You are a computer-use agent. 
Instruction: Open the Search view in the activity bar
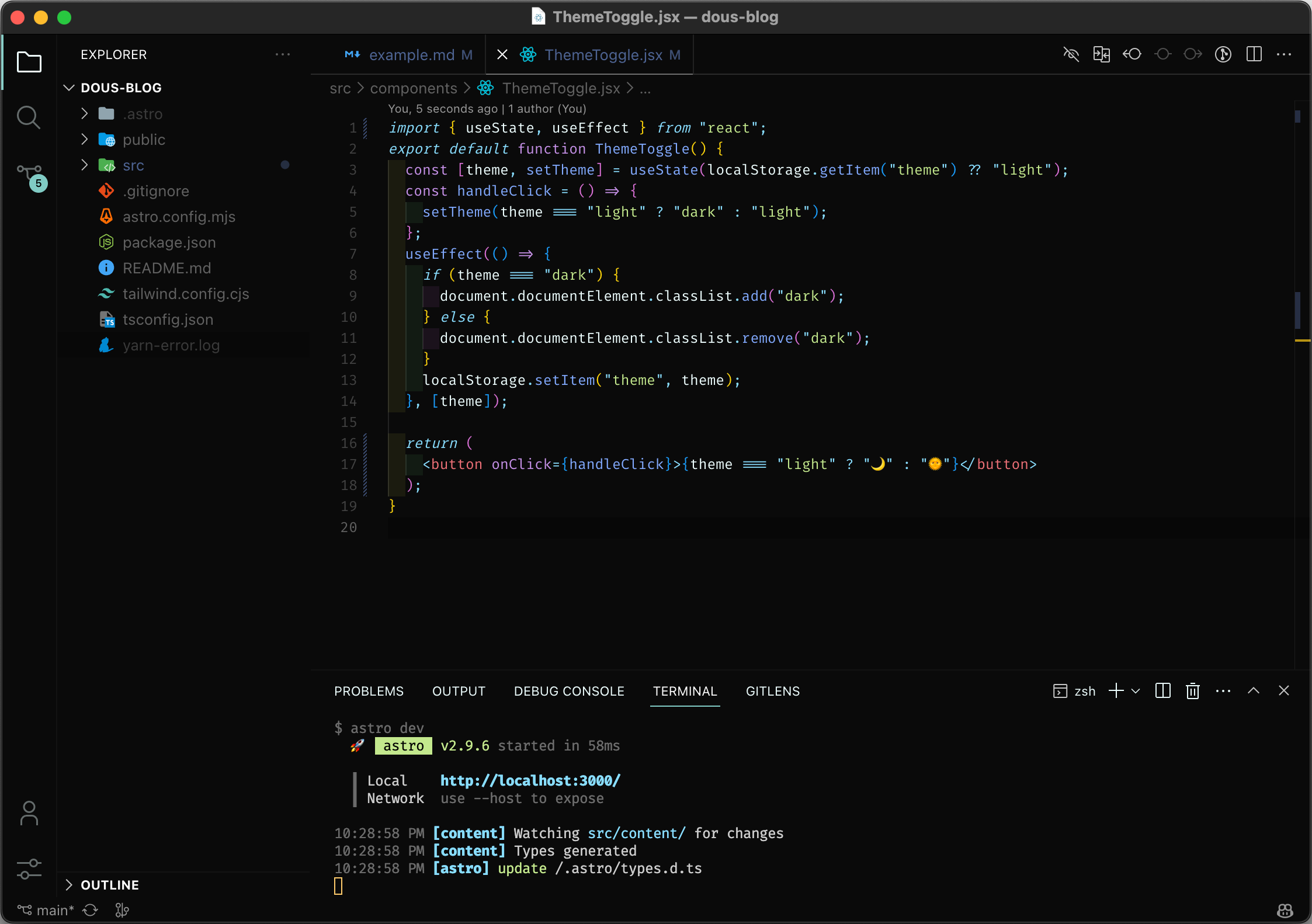pos(29,117)
